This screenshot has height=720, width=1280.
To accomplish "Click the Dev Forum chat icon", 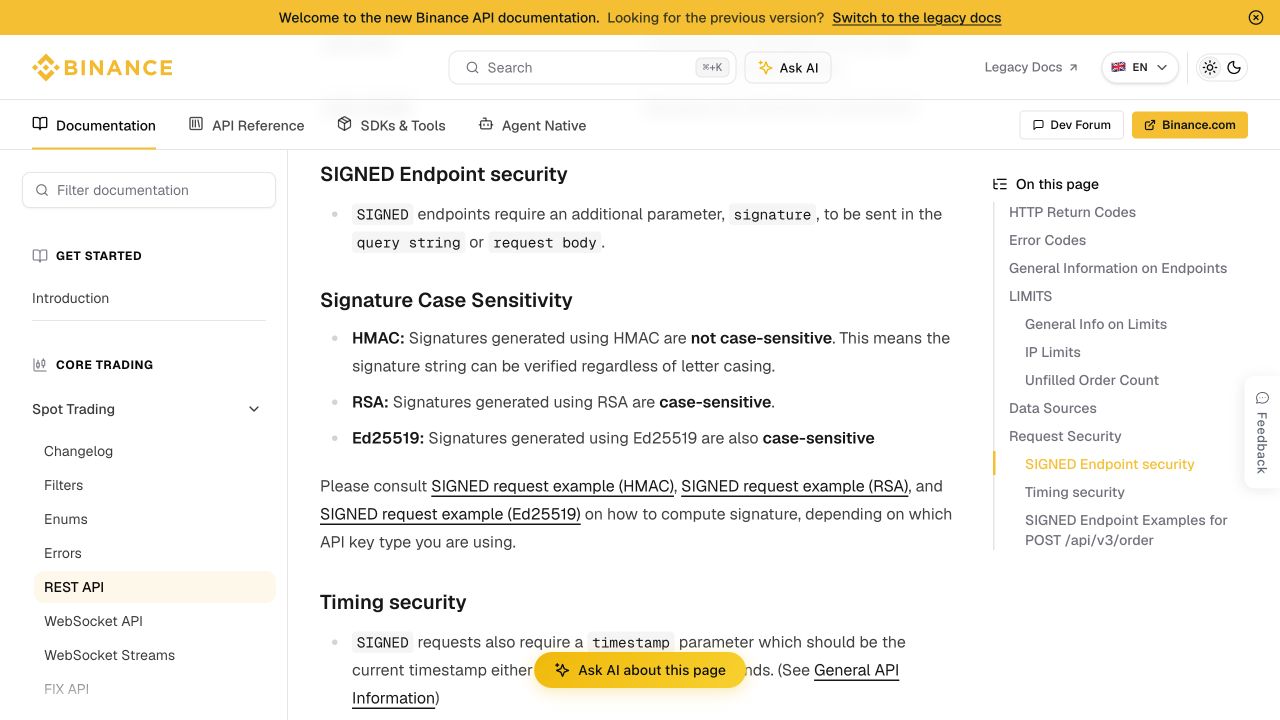I will click(x=1038, y=125).
